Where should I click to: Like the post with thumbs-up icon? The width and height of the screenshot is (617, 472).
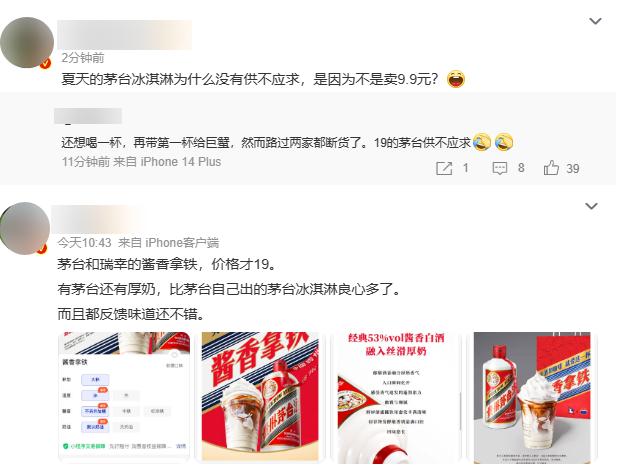click(551, 168)
